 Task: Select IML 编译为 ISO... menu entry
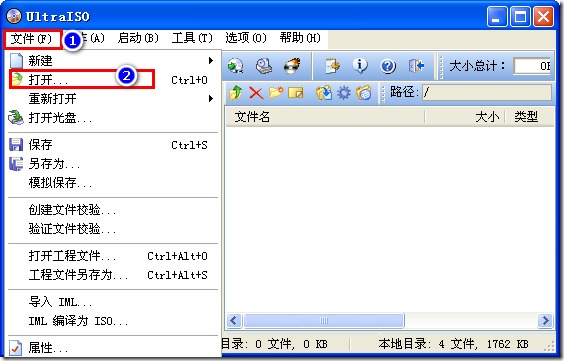click(113, 321)
